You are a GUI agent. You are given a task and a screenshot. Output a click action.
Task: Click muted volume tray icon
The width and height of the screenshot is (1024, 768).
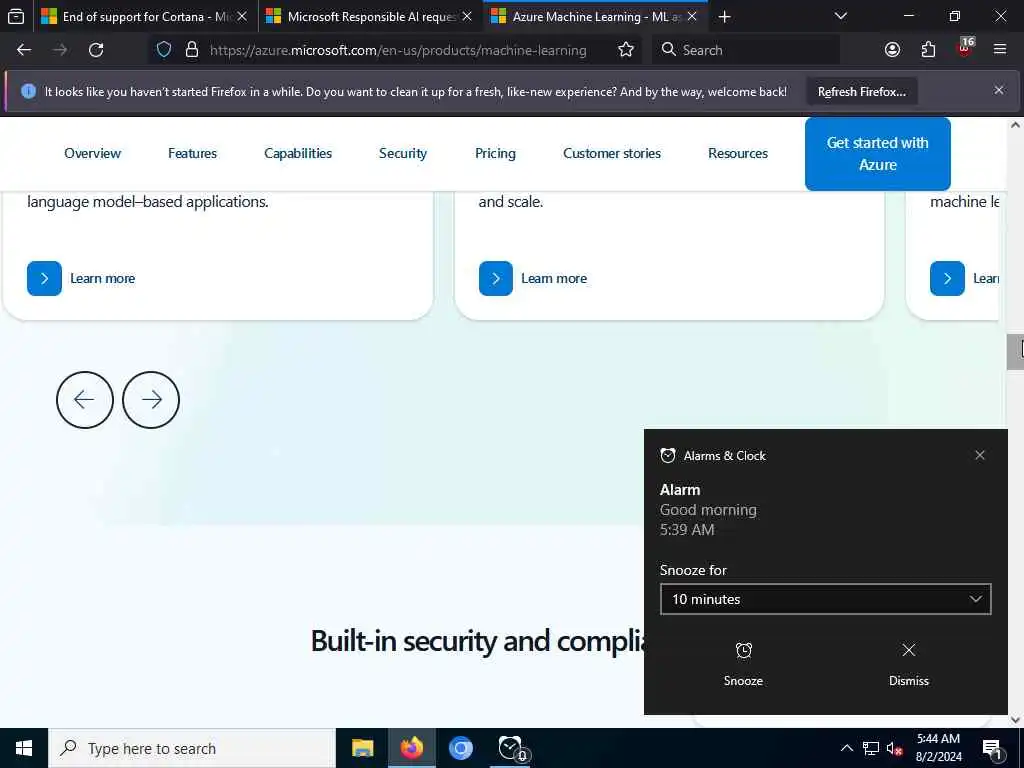click(x=894, y=748)
